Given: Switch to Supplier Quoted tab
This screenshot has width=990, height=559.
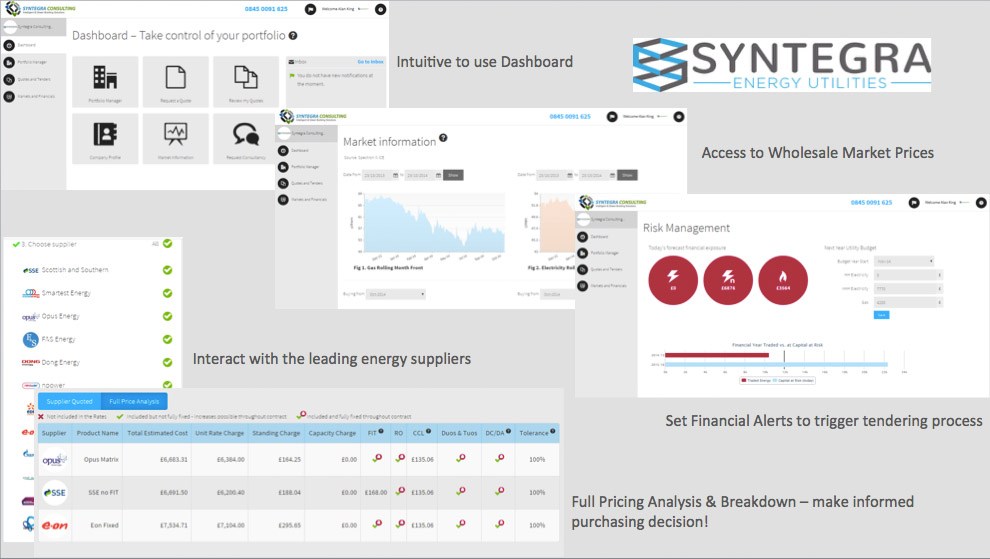Looking at the screenshot, I should 69,401.
